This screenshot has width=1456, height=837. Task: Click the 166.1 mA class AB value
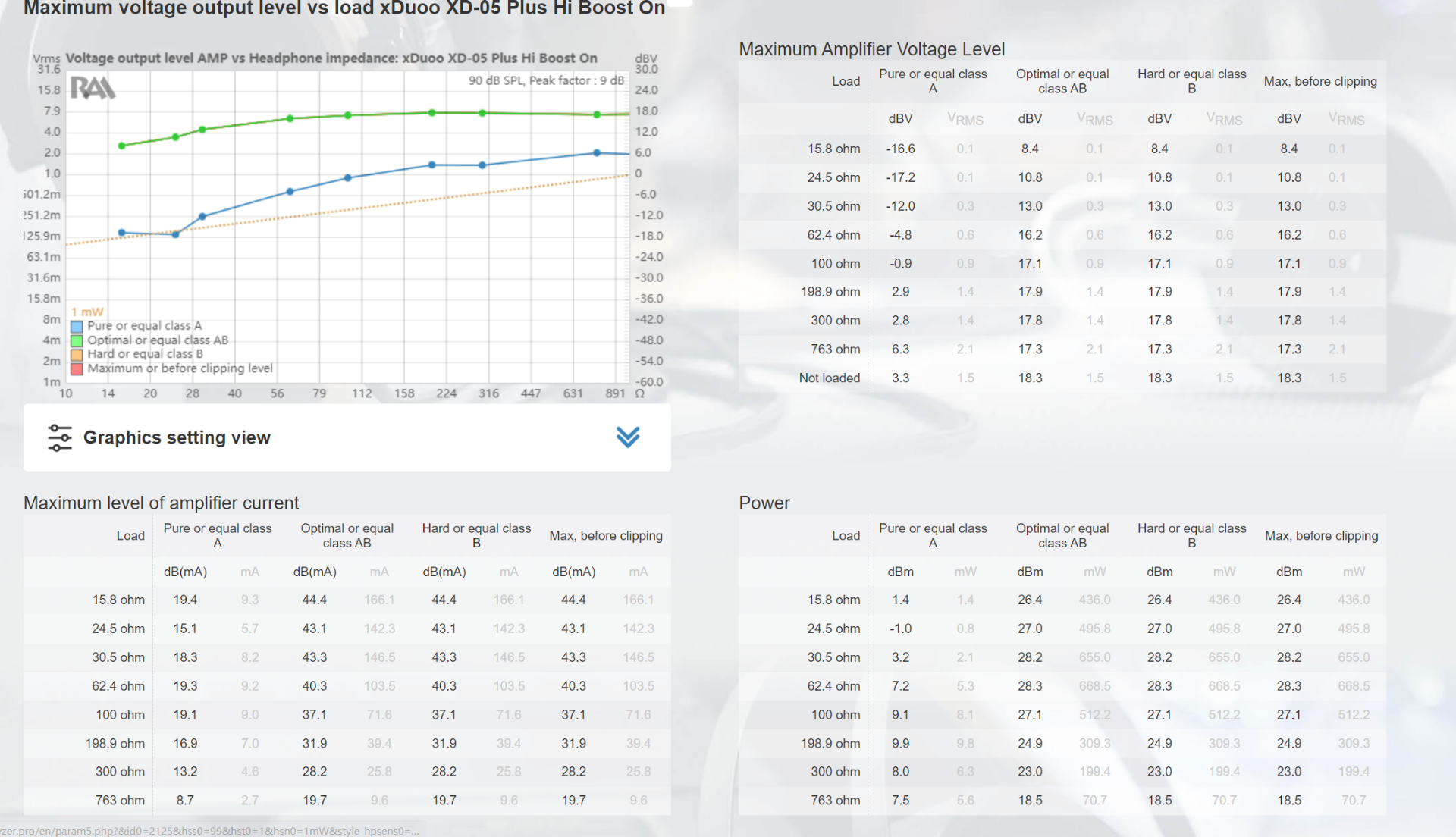tap(379, 600)
